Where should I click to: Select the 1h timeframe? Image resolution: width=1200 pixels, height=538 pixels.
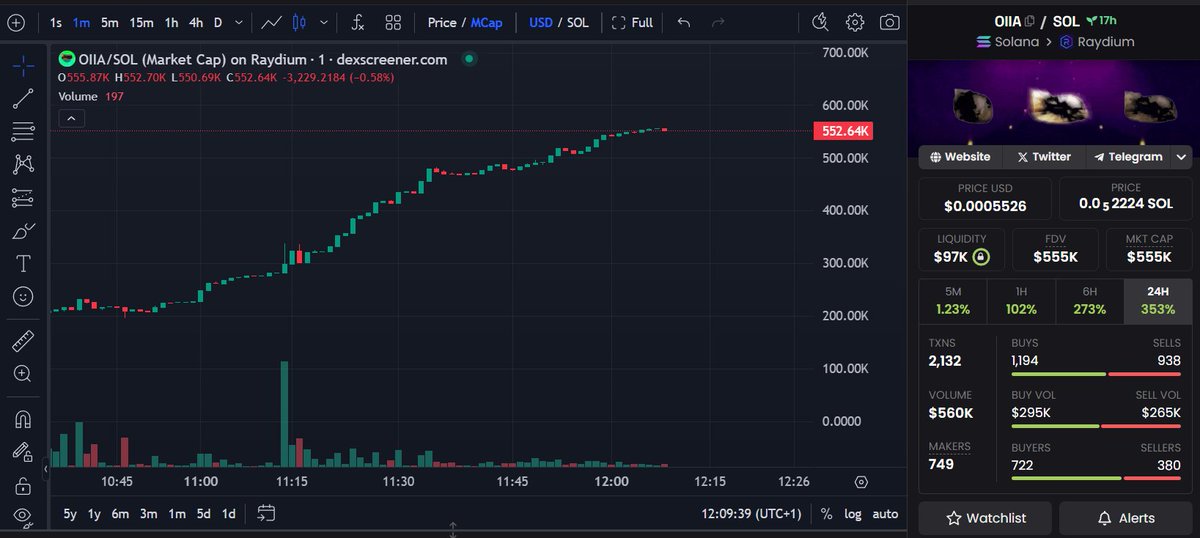172,22
